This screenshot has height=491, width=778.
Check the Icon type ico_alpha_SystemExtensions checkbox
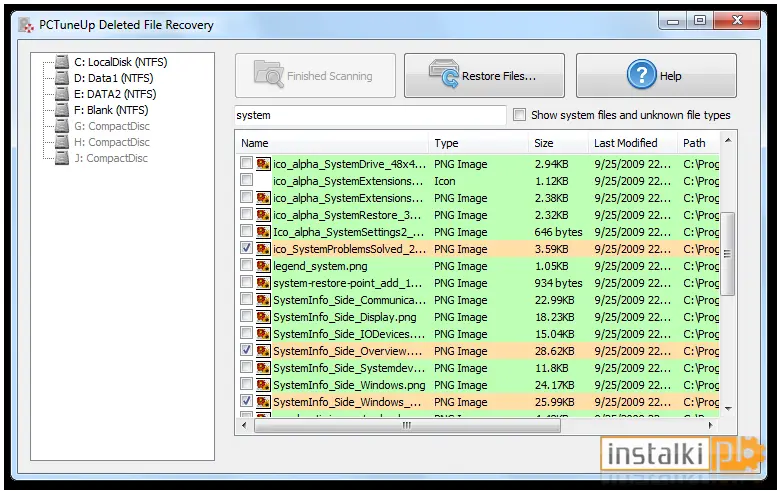click(246, 180)
